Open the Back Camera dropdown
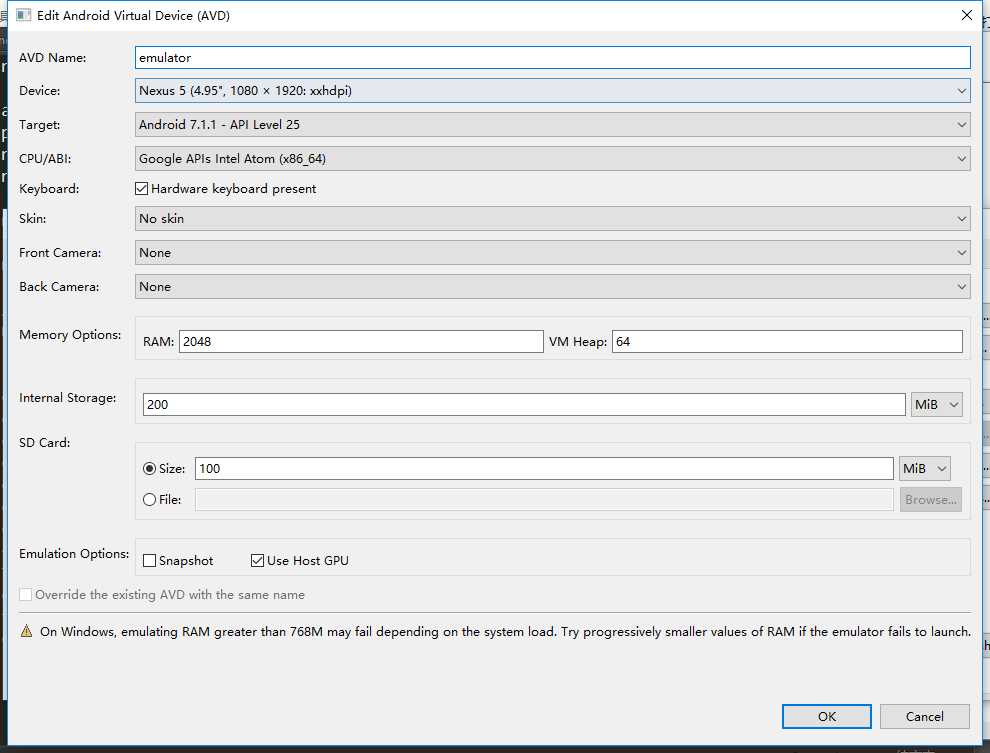Image resolution: width=990 pixels, height=753 pixels. (x=552, y=287)
